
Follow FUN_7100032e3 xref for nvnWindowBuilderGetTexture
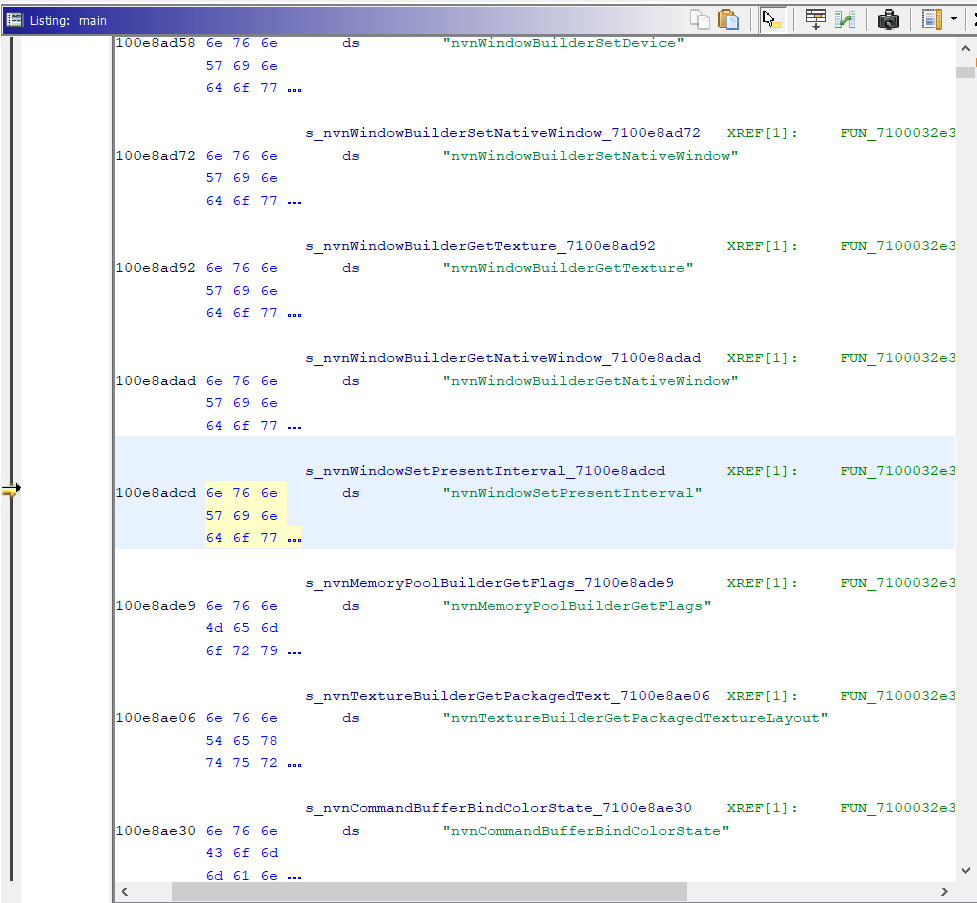(897, 246)
